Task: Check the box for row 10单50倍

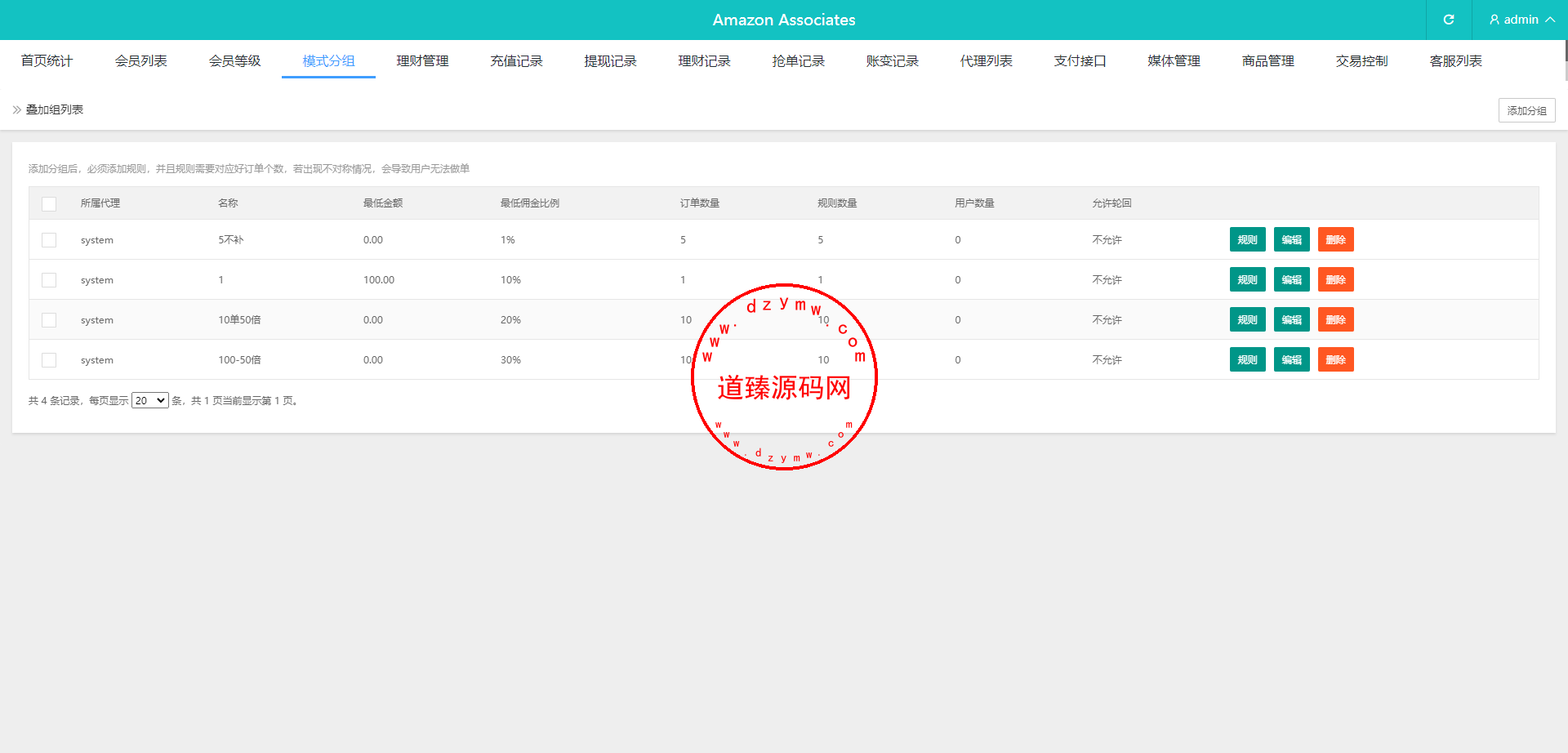Action: point(49,320)
